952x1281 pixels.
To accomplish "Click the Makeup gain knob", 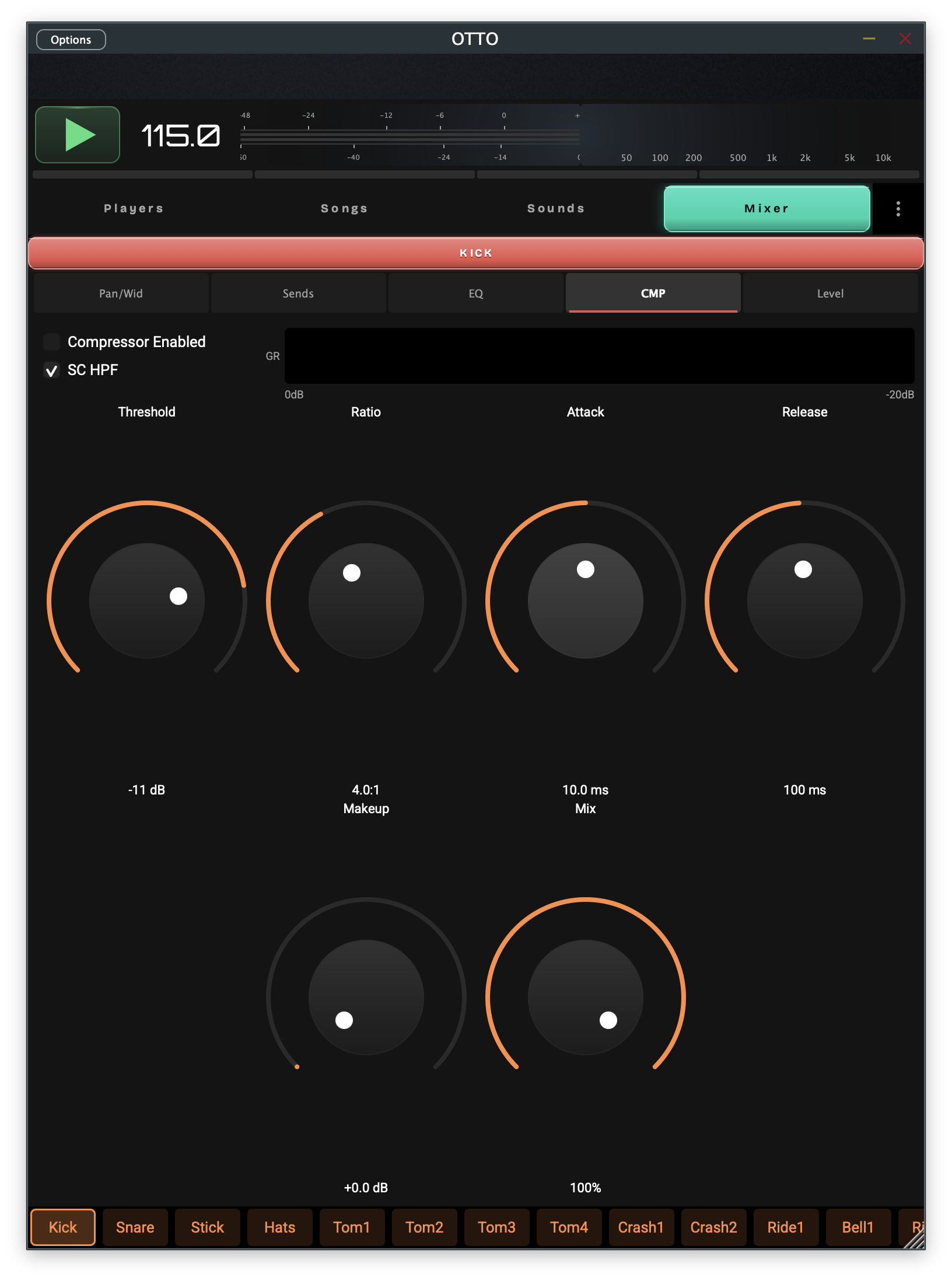I will coord(366,998).
